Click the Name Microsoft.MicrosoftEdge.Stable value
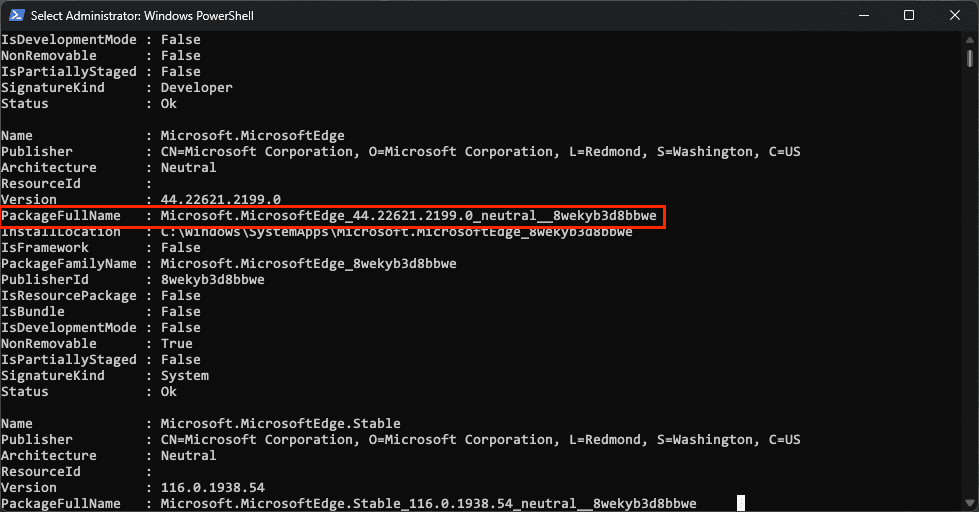The image size is (979, 512). [280, 424]
